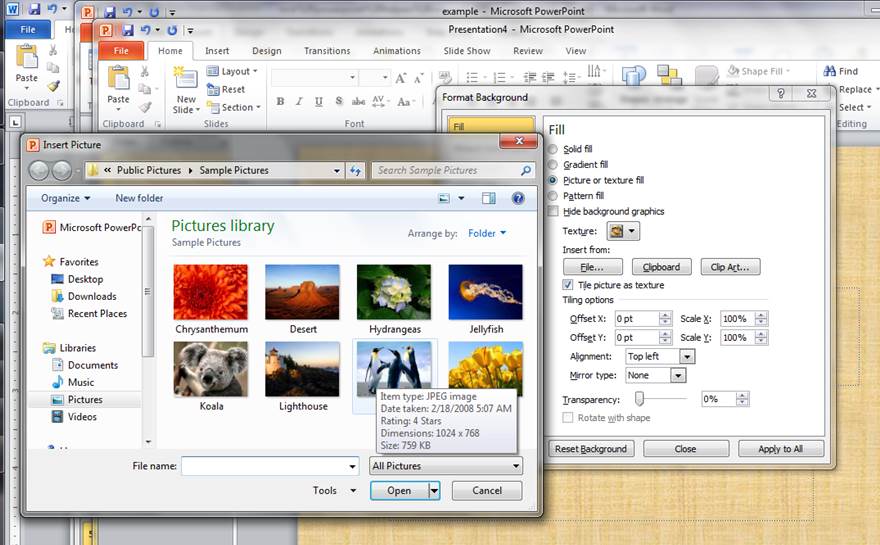This screenshot has width=880, height=545.
Task: Enable Hide background graphics checkbox
Action: tap(553, 212)
